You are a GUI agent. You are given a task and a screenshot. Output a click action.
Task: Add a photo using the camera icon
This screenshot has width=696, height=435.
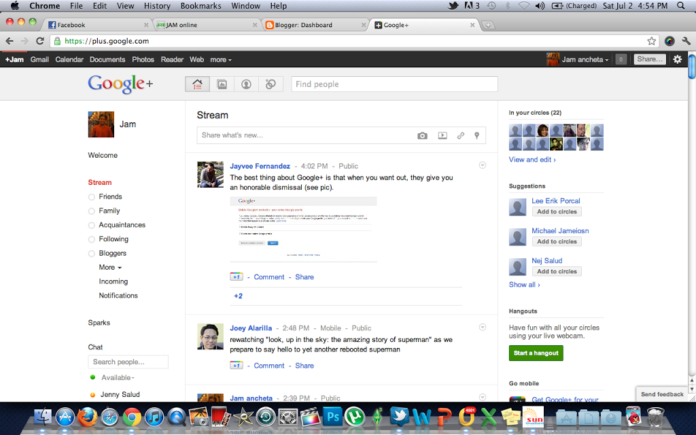pyautogui.click(x=422, y=135)
